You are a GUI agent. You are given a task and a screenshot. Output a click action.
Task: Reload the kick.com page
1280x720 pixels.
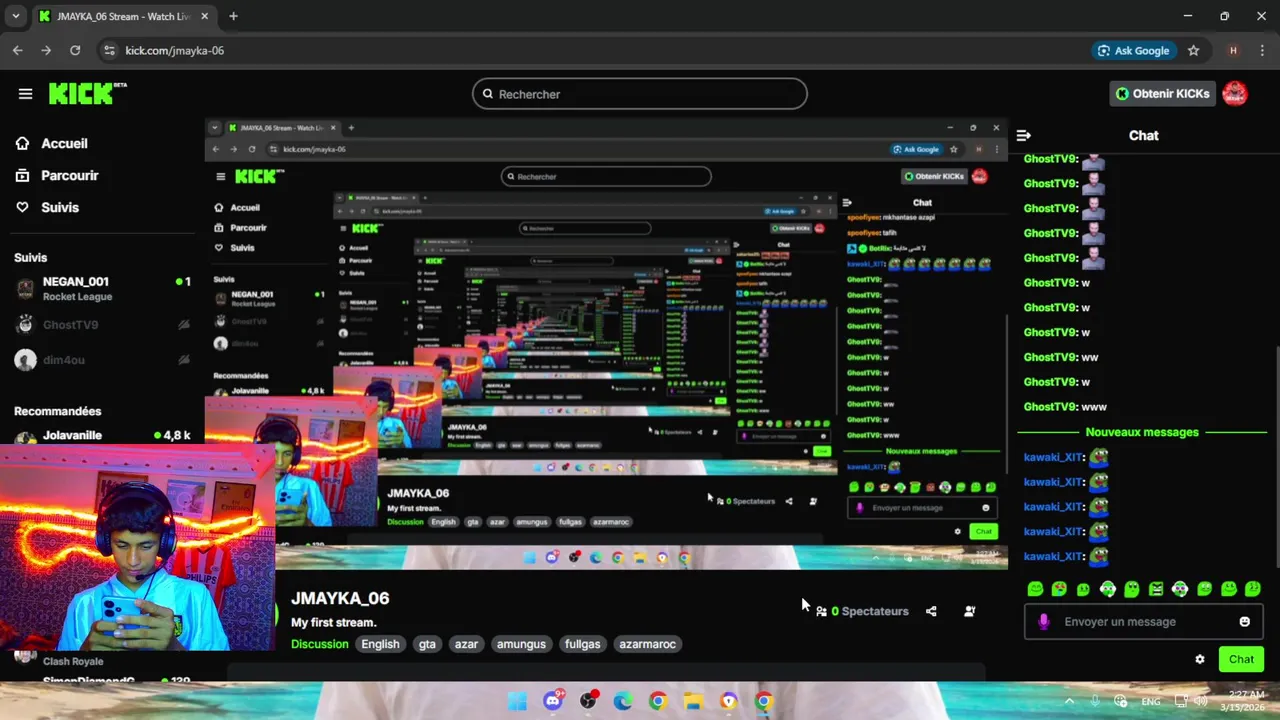[75, 50]
